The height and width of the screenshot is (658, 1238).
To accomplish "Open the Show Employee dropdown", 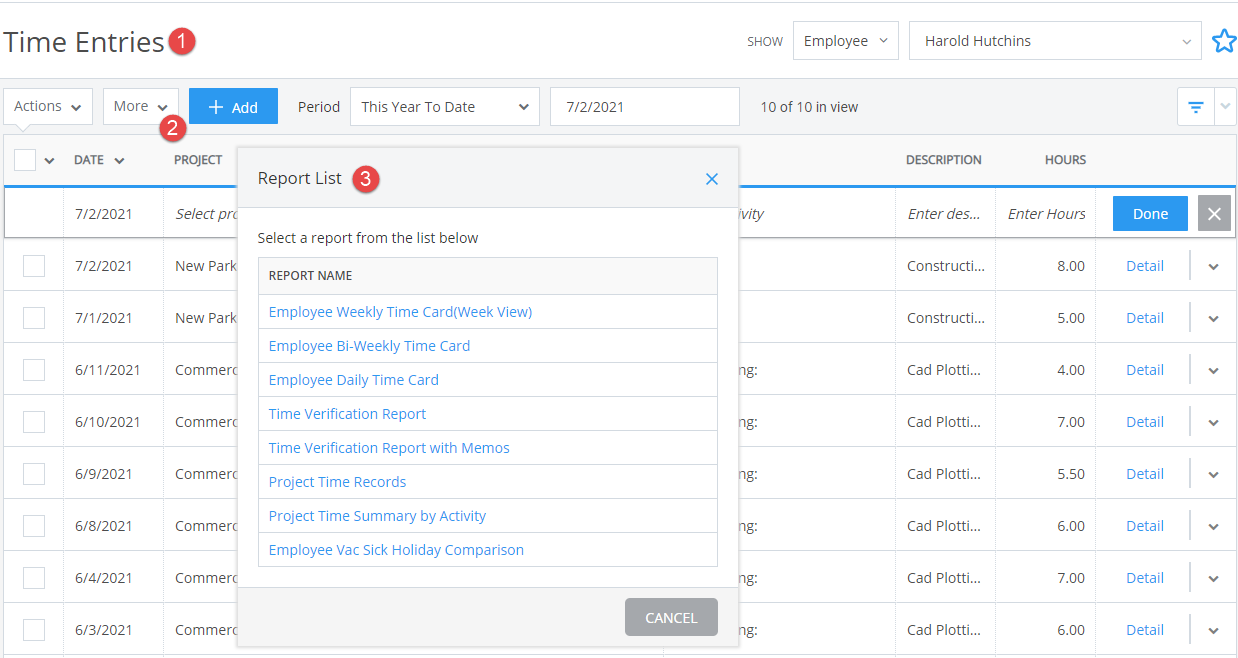I will (845, 41).
